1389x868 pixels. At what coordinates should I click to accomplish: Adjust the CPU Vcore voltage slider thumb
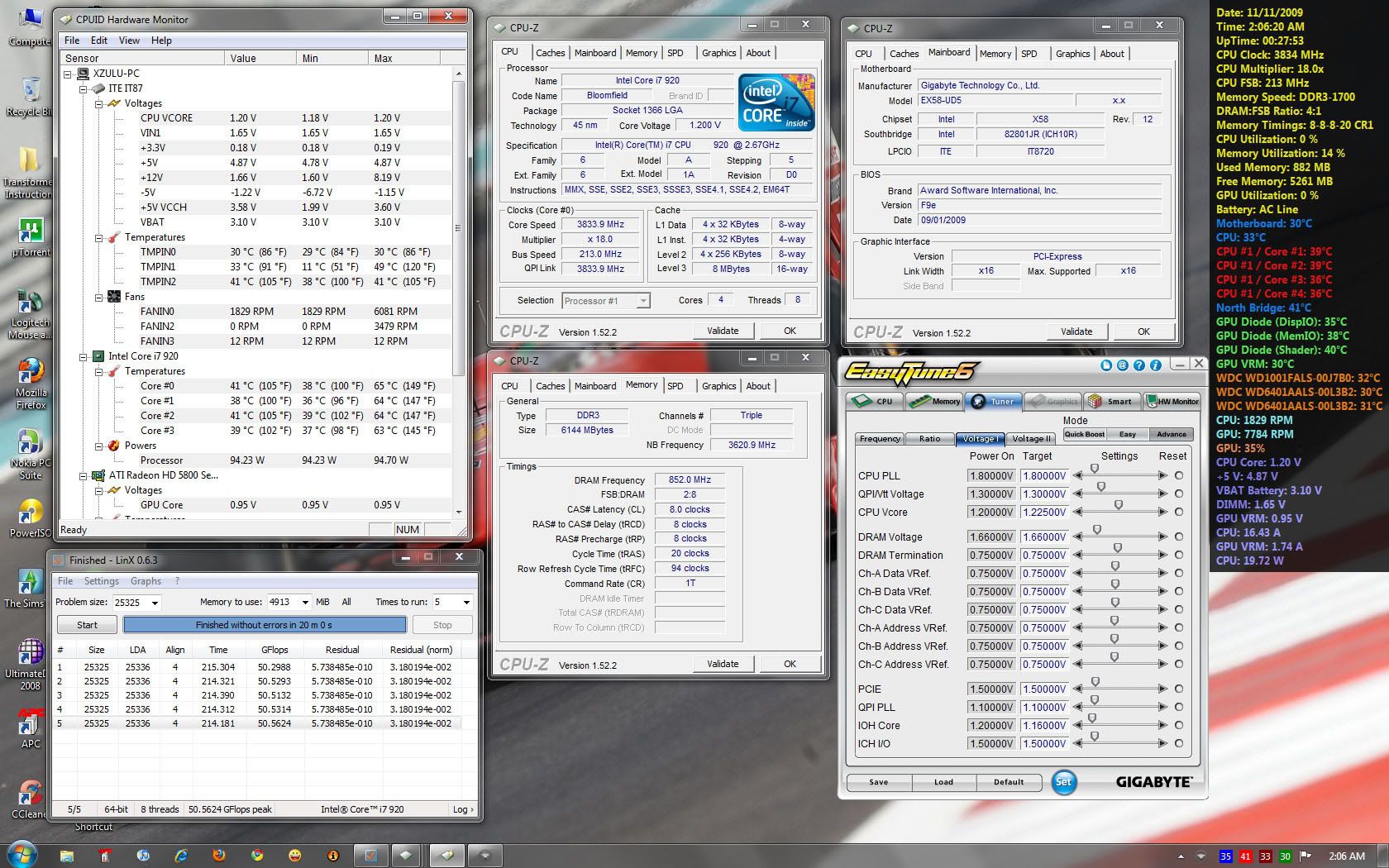(1118, 504)
